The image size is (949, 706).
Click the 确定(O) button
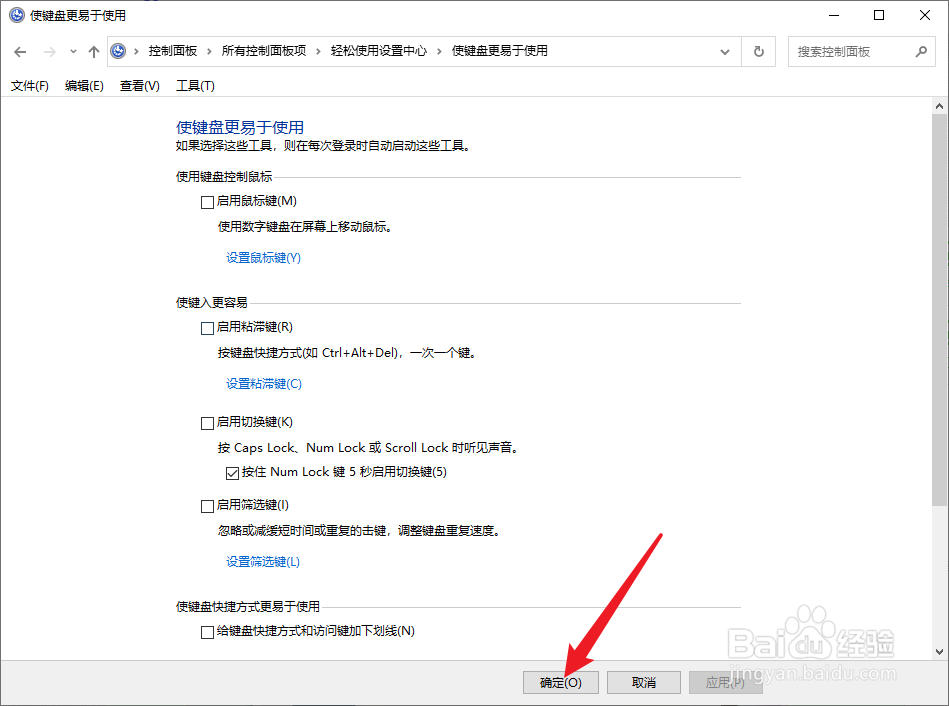click(x=561, y=682)
